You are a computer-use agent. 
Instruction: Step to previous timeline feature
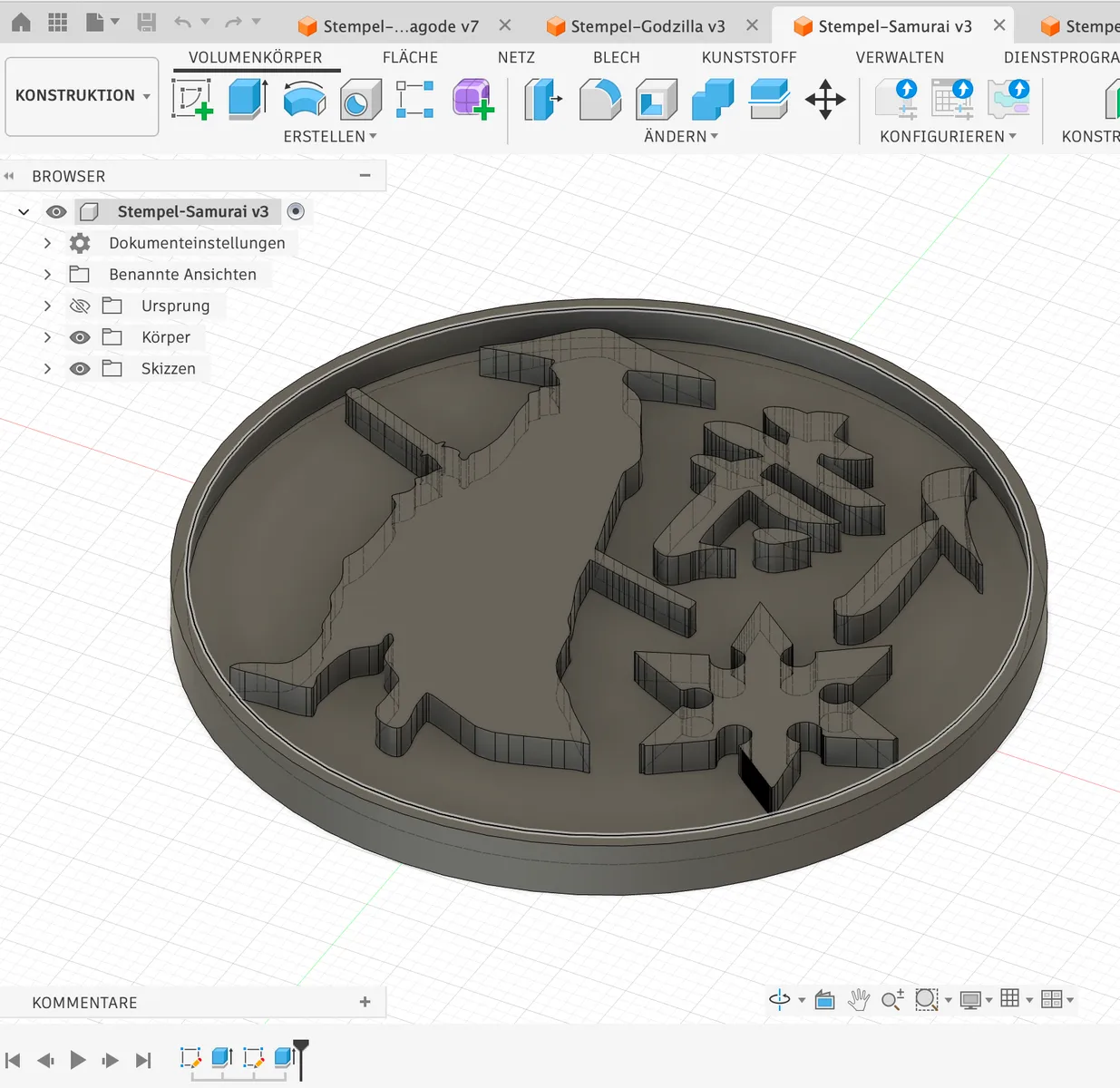pyautogui.click(x=45, y=1060)
